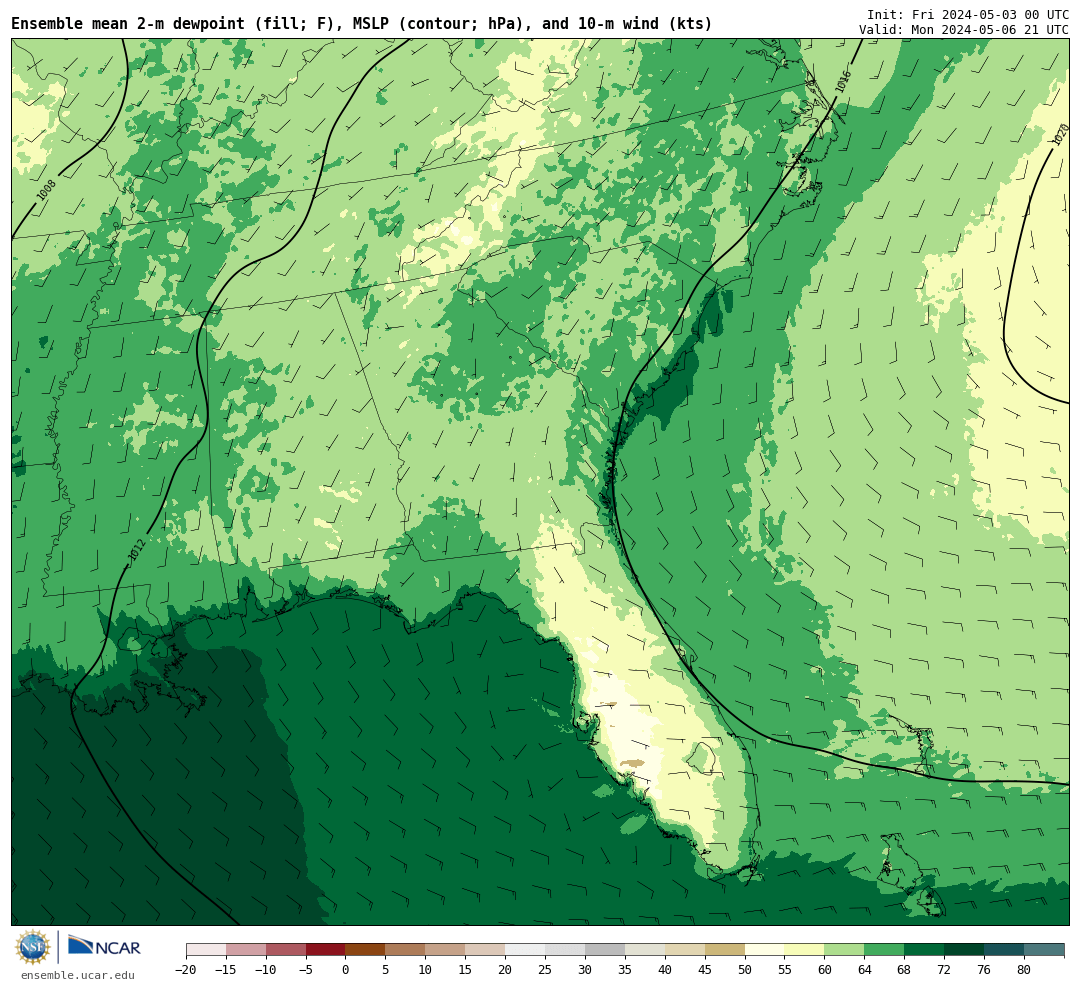Click colorbar swatch between 25 and 30
Viewport: 1080px width, 988px height.
coord(565,950)
